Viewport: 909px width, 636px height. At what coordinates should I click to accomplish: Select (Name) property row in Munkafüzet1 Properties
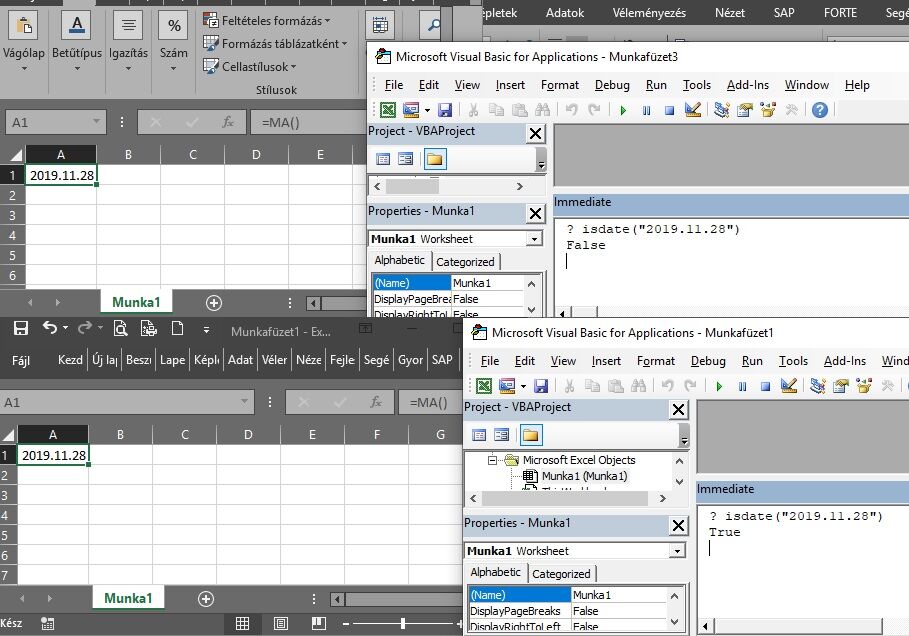point(569,595)
